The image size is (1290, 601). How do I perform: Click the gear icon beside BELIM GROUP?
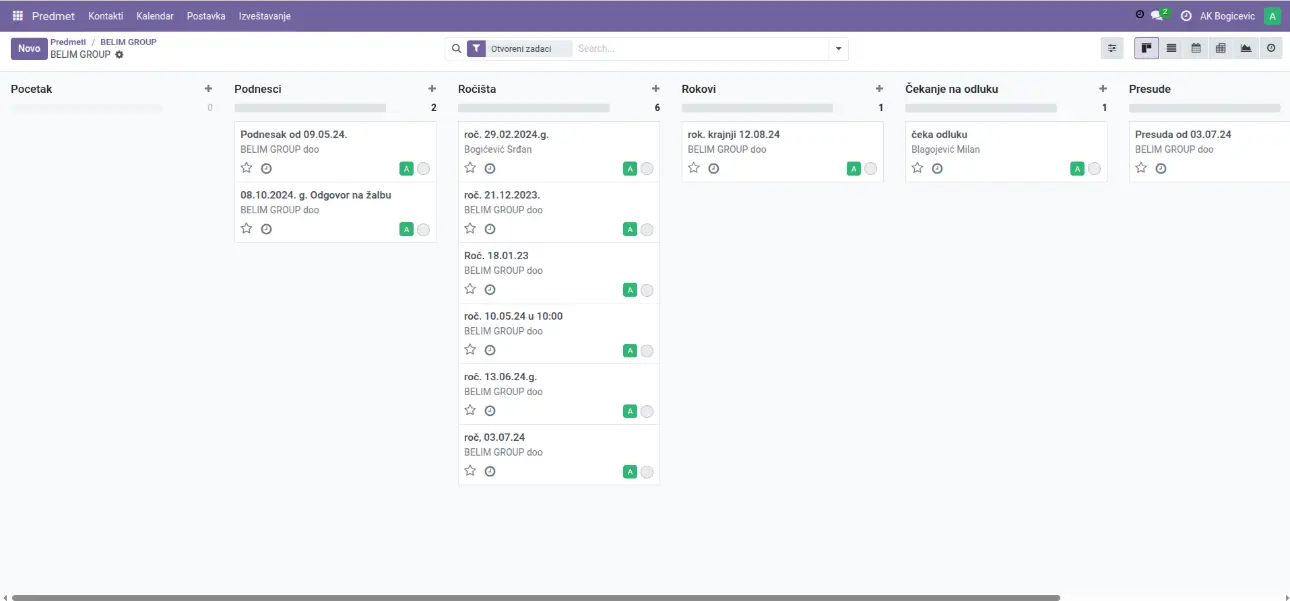click(x=120, y=55)
